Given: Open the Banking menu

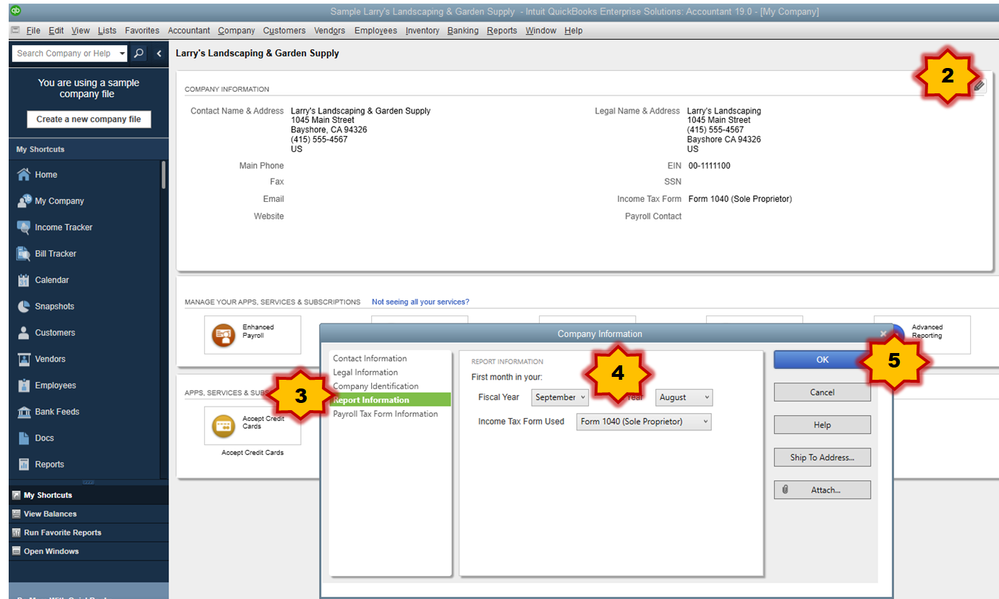Looking at the screenshot, I should coord(463,31).
